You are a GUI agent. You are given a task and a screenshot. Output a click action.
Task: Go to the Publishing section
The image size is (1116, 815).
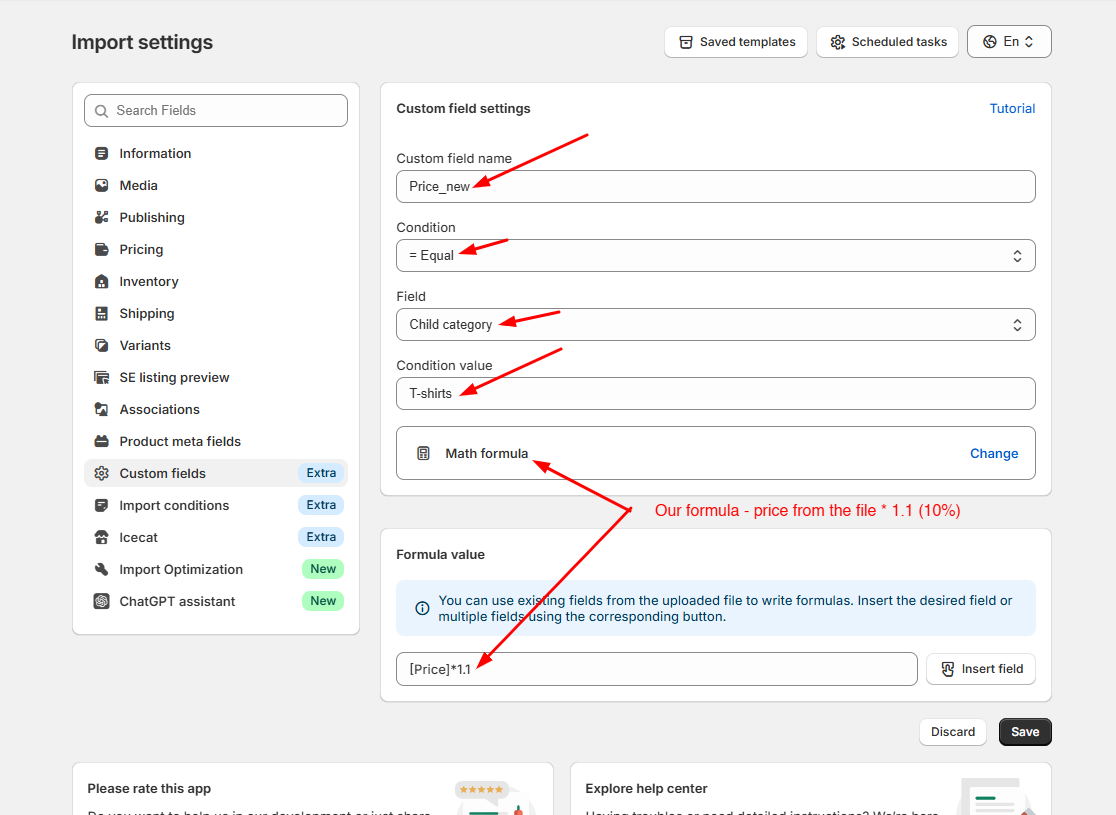(x=216, y=218)
